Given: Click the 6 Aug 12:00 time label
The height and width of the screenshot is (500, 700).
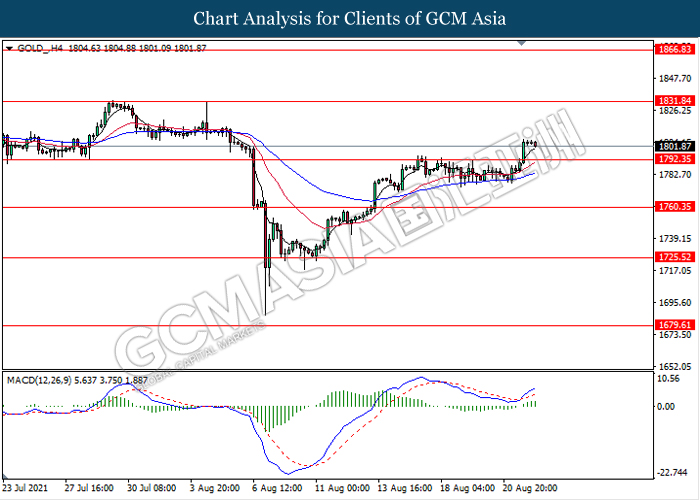Looking at the screenshot, I should point(277,488).
